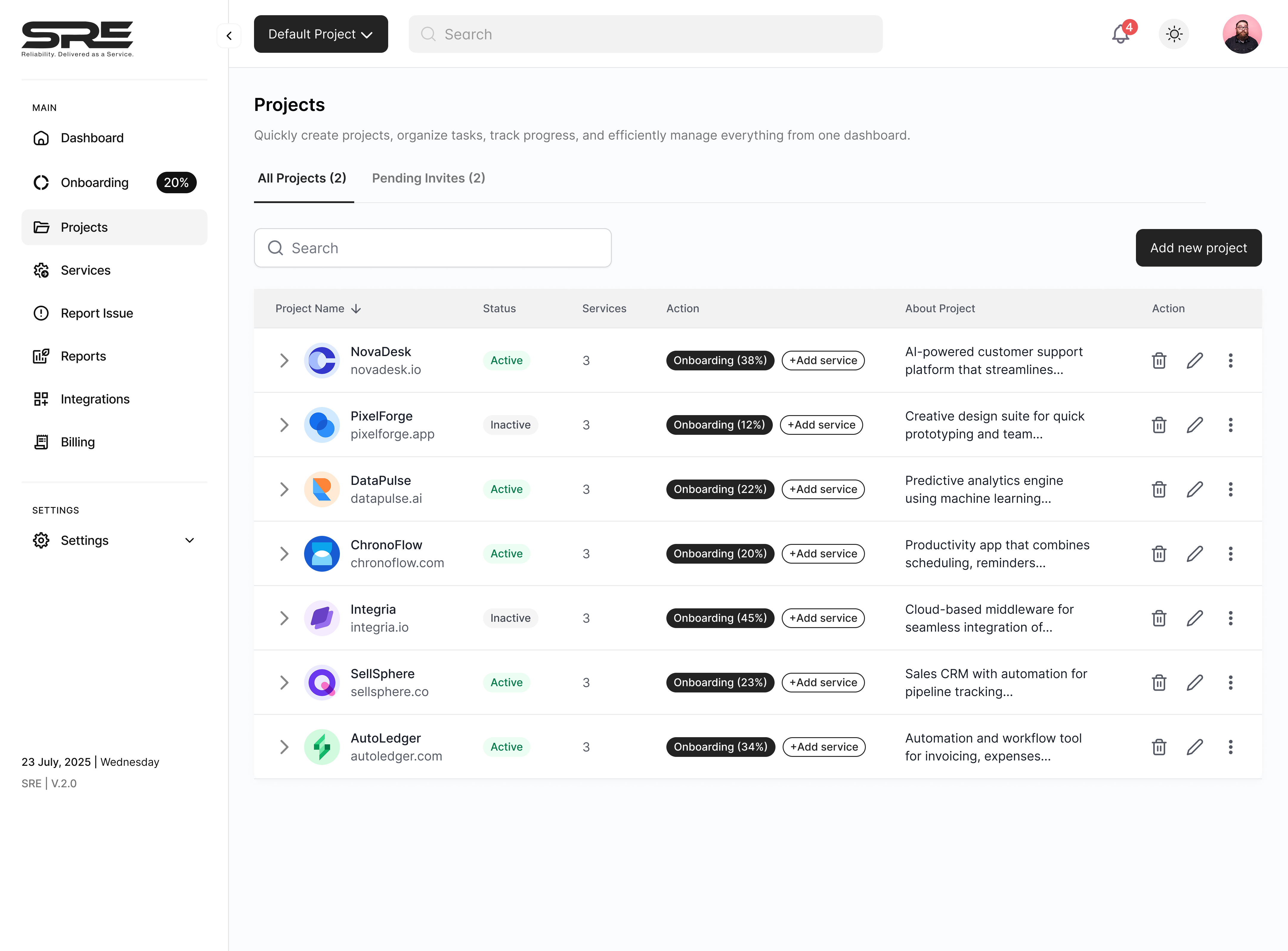1288x951 pixels.
Task: Open more options for DataPulse row
Action: pyautogui.click(x=1230, y=489)
